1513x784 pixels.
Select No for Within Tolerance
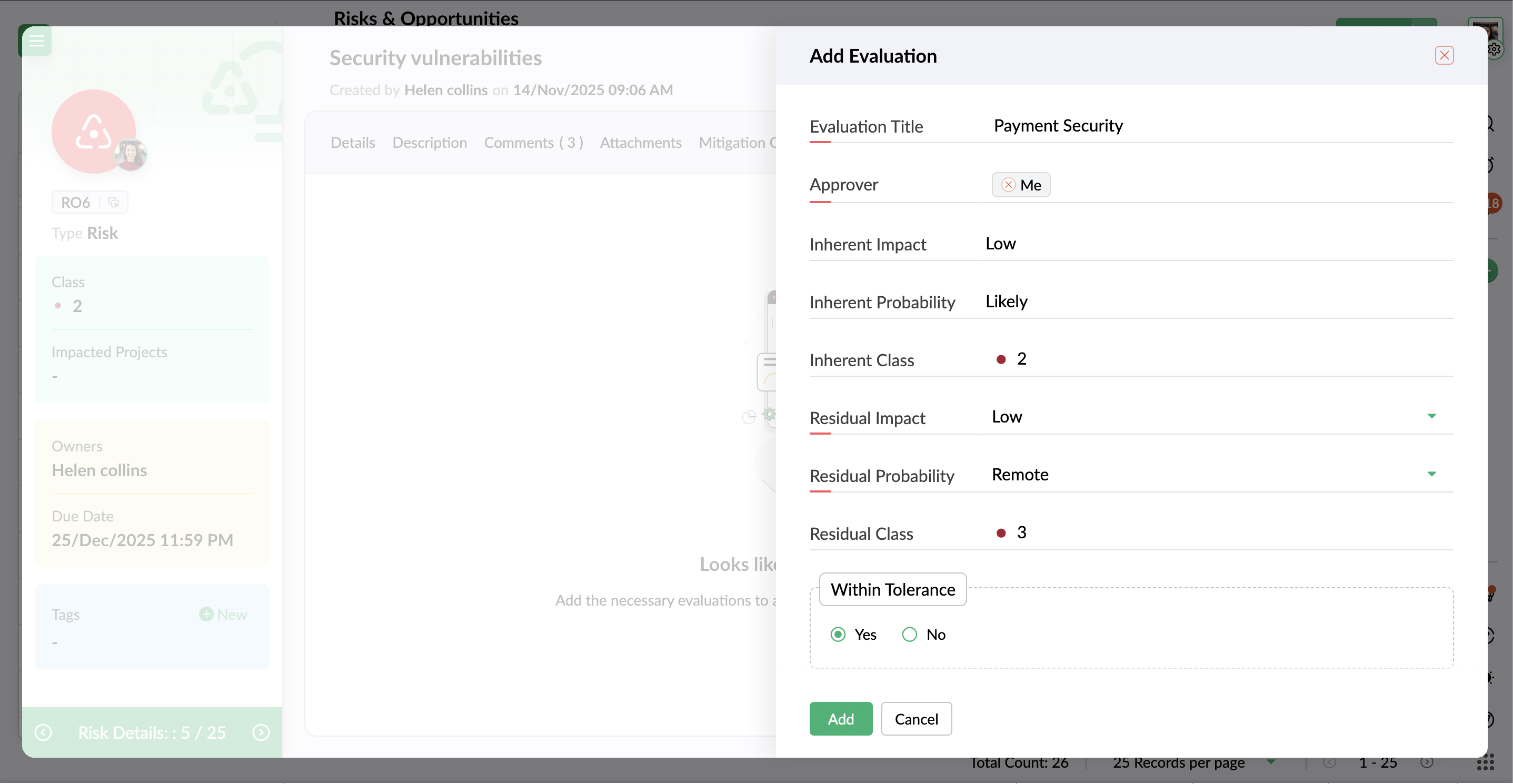point(909,635)
